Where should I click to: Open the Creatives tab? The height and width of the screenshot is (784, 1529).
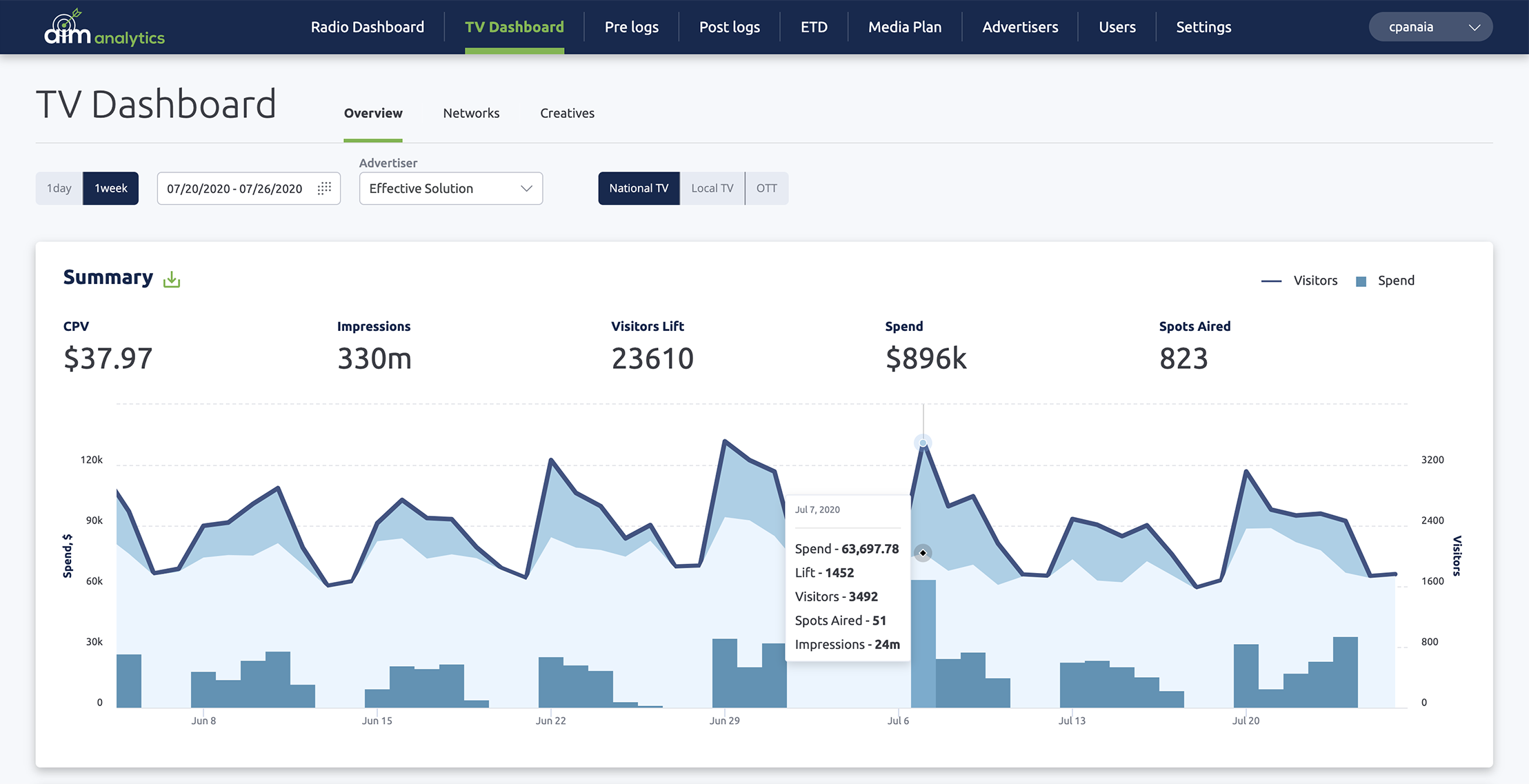point(567,113)
